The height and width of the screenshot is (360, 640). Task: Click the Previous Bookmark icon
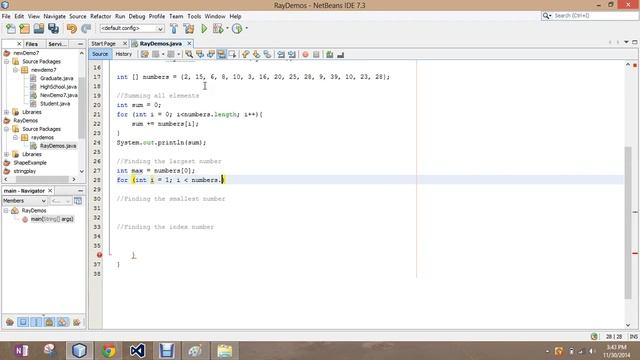(x=245, y=54)
